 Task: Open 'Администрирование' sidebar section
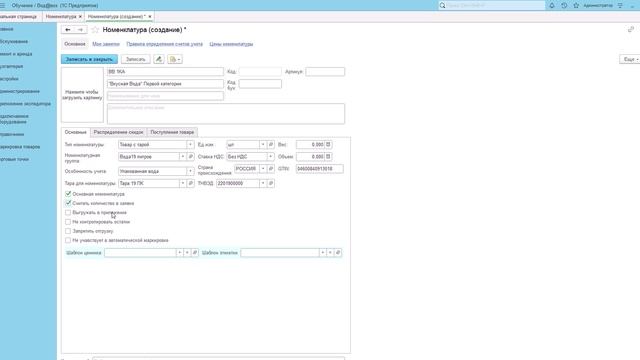(20, 91)
